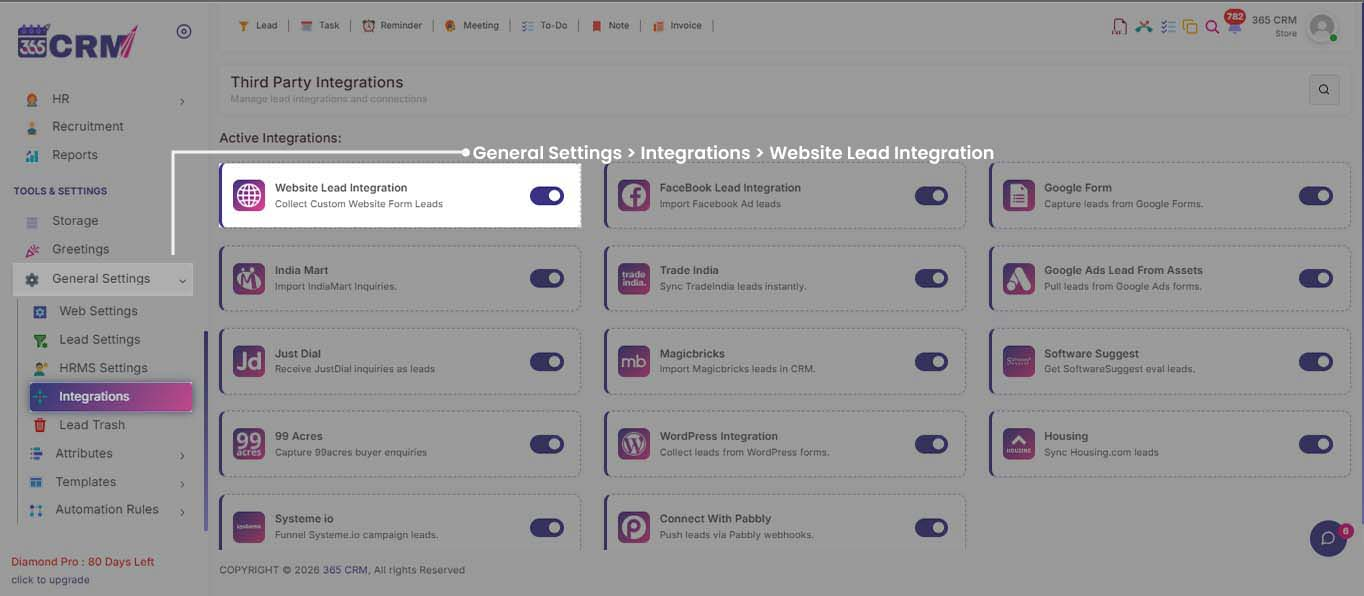The image size is (1364, 596).
Task: Collapse sidebar using the circle icon near logo
Action: tap(184, 32)
